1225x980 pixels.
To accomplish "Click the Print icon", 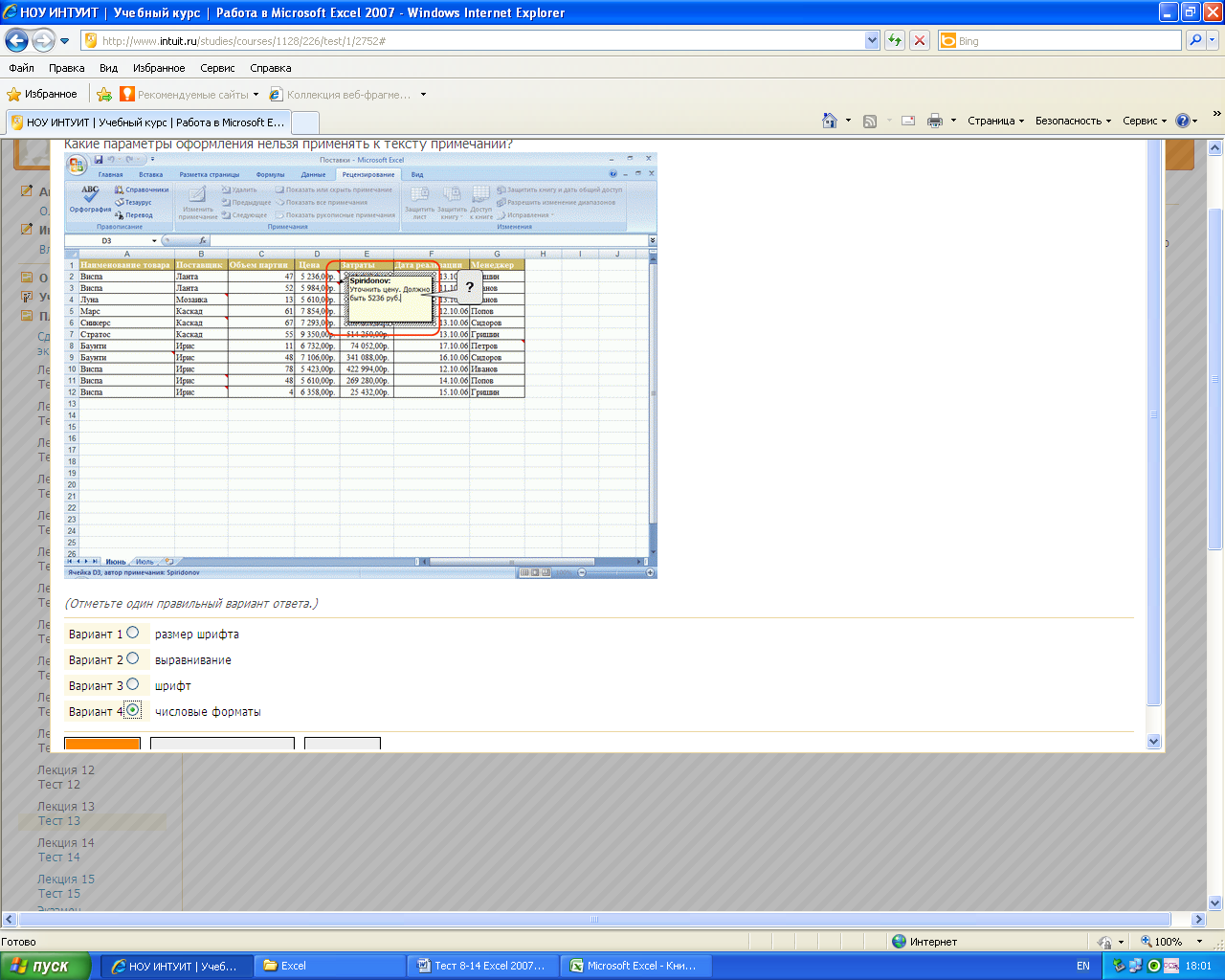I will pyautogui.click(x=935, y=121).
